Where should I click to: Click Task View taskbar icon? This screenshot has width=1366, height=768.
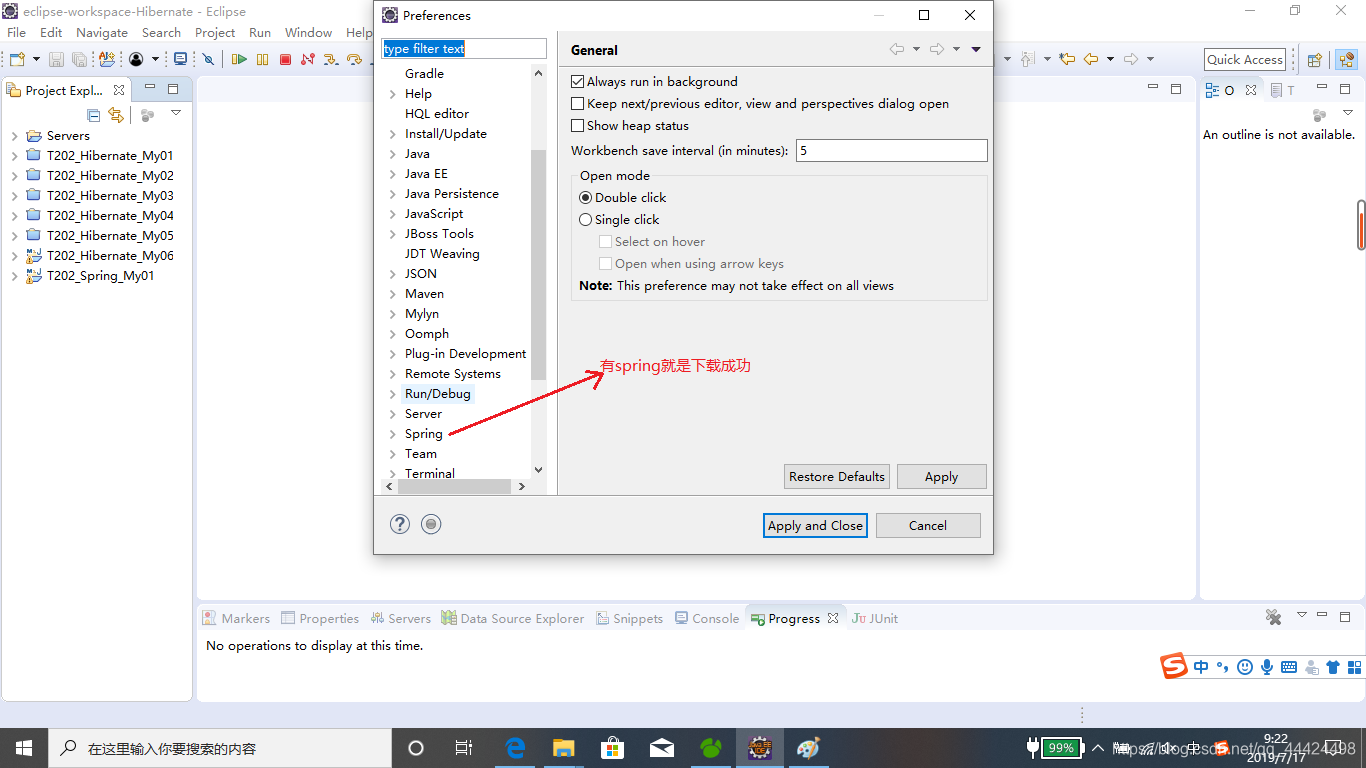[464, 747]
